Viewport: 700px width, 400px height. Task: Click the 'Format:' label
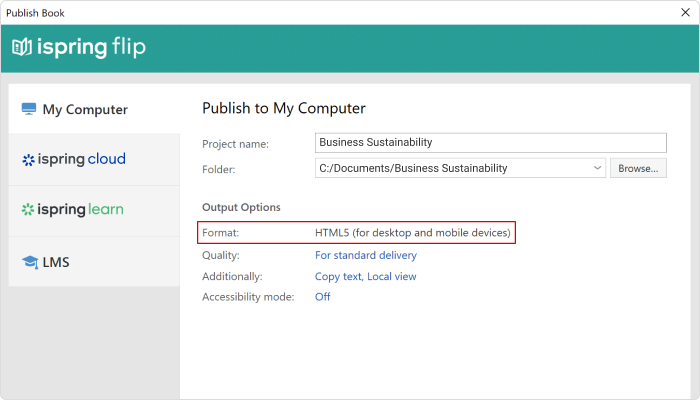221,233
